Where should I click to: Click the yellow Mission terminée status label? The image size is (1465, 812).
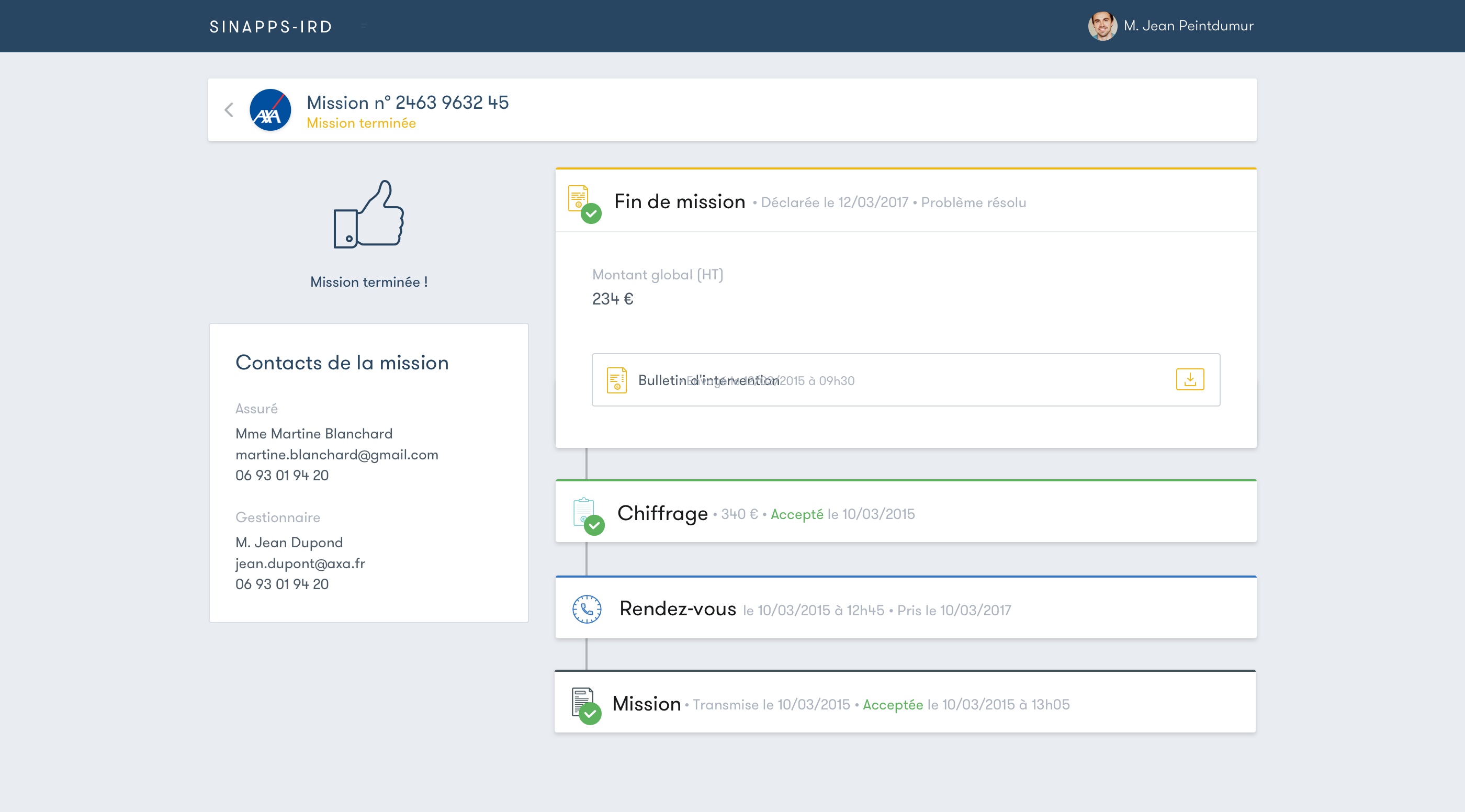[361, 123]
